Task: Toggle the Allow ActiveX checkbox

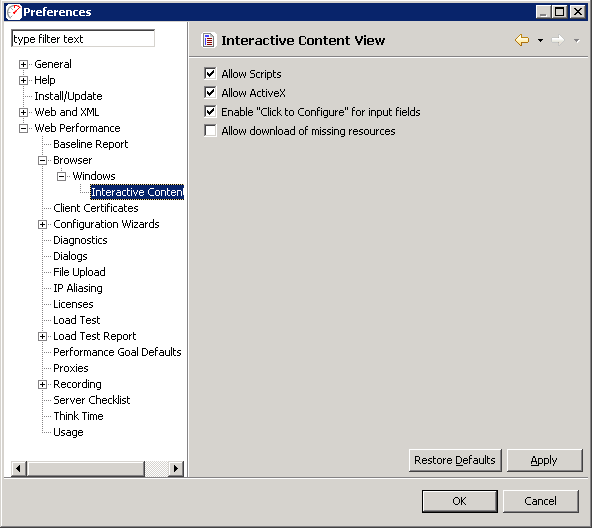Action: click(210, 93)
